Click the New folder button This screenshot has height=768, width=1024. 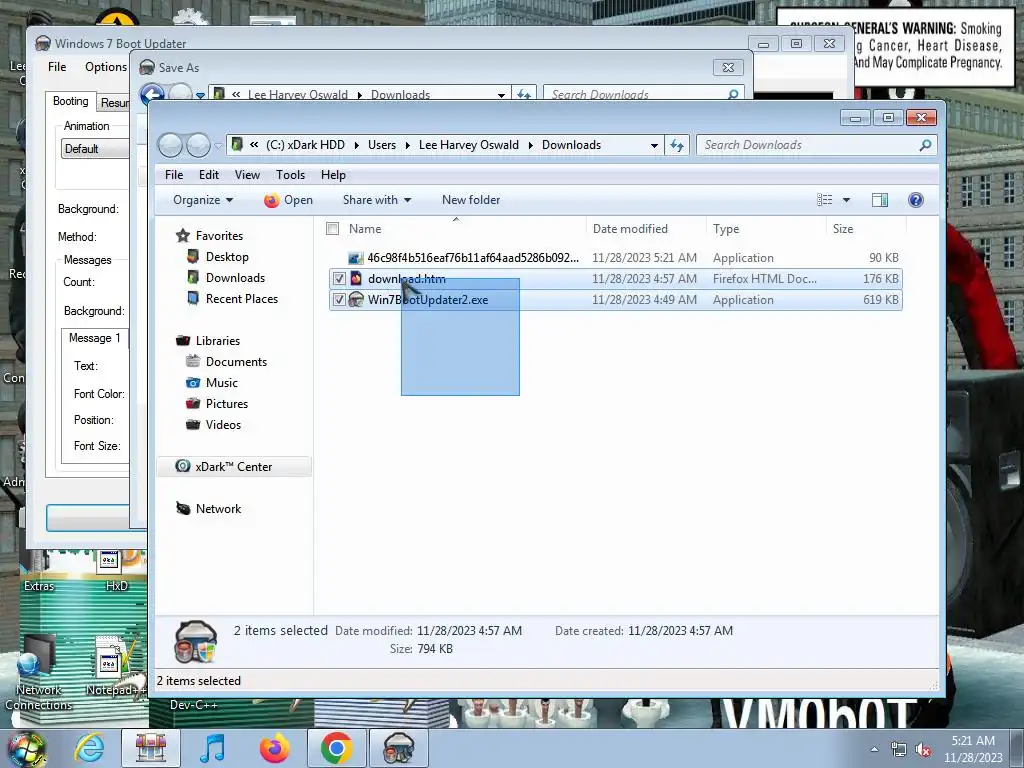[x=471, y=200]
